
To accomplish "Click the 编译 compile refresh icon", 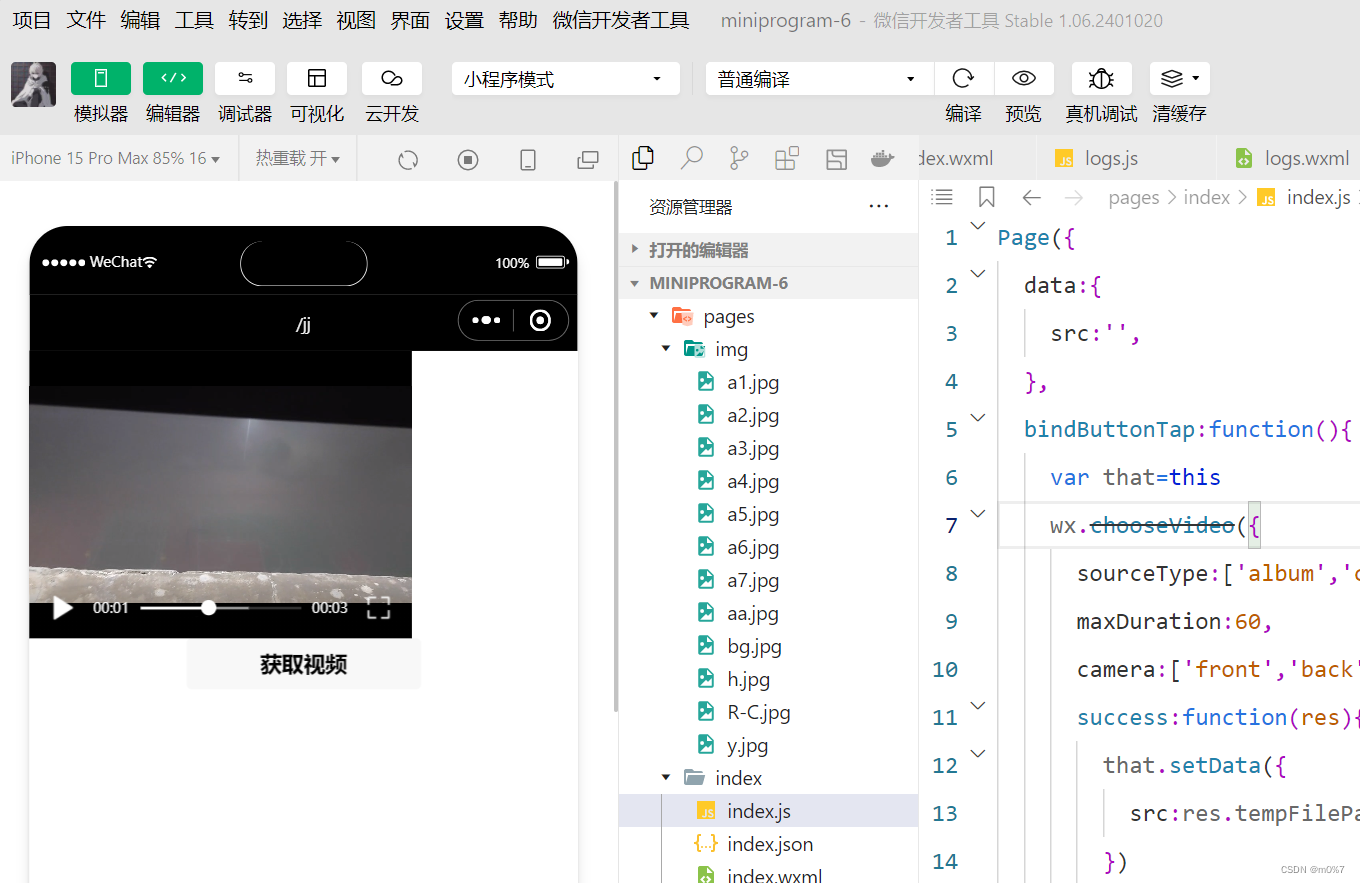I will tap(964, 79).
